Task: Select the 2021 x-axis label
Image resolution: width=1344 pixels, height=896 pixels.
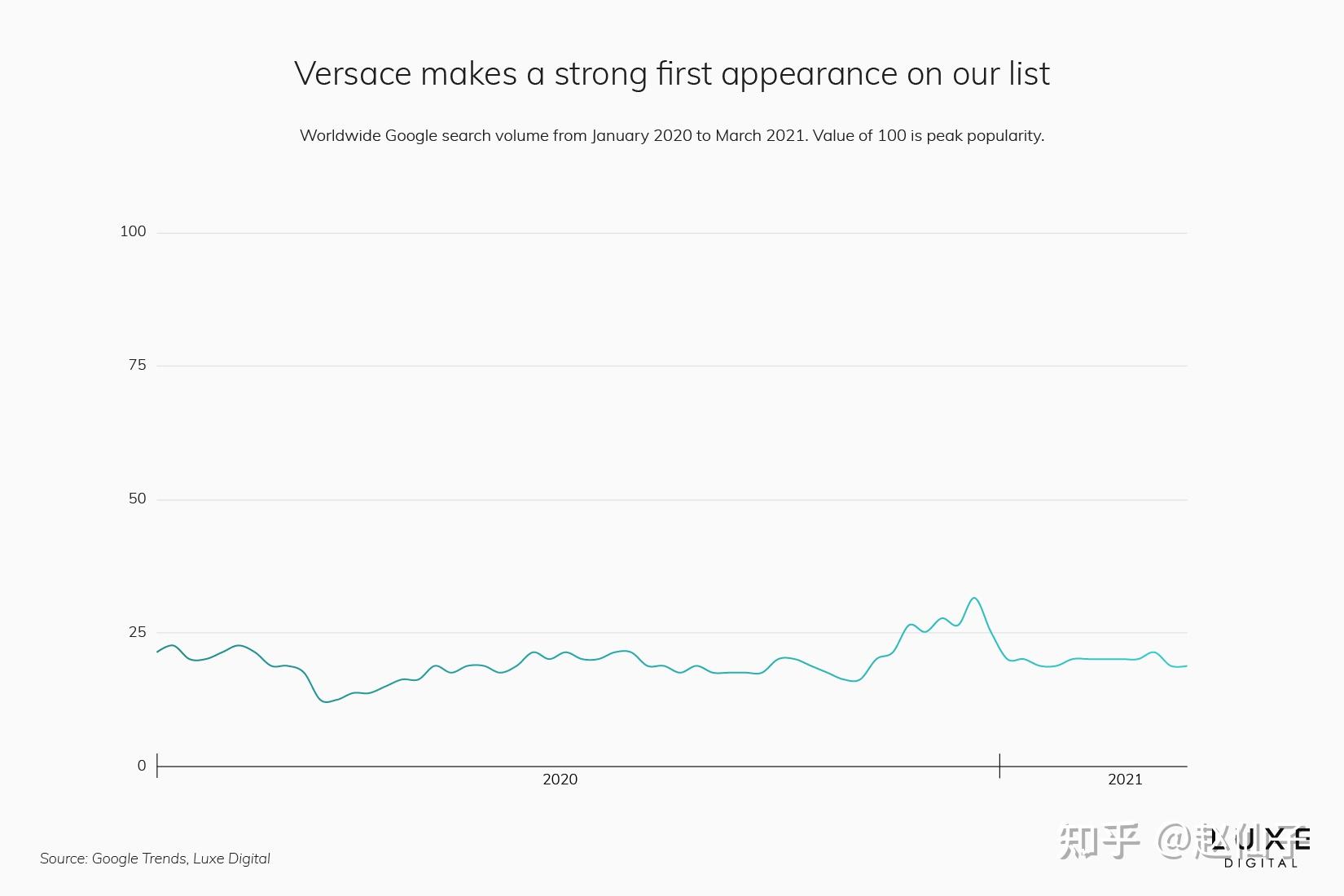Action: [x=1125, y=780]
